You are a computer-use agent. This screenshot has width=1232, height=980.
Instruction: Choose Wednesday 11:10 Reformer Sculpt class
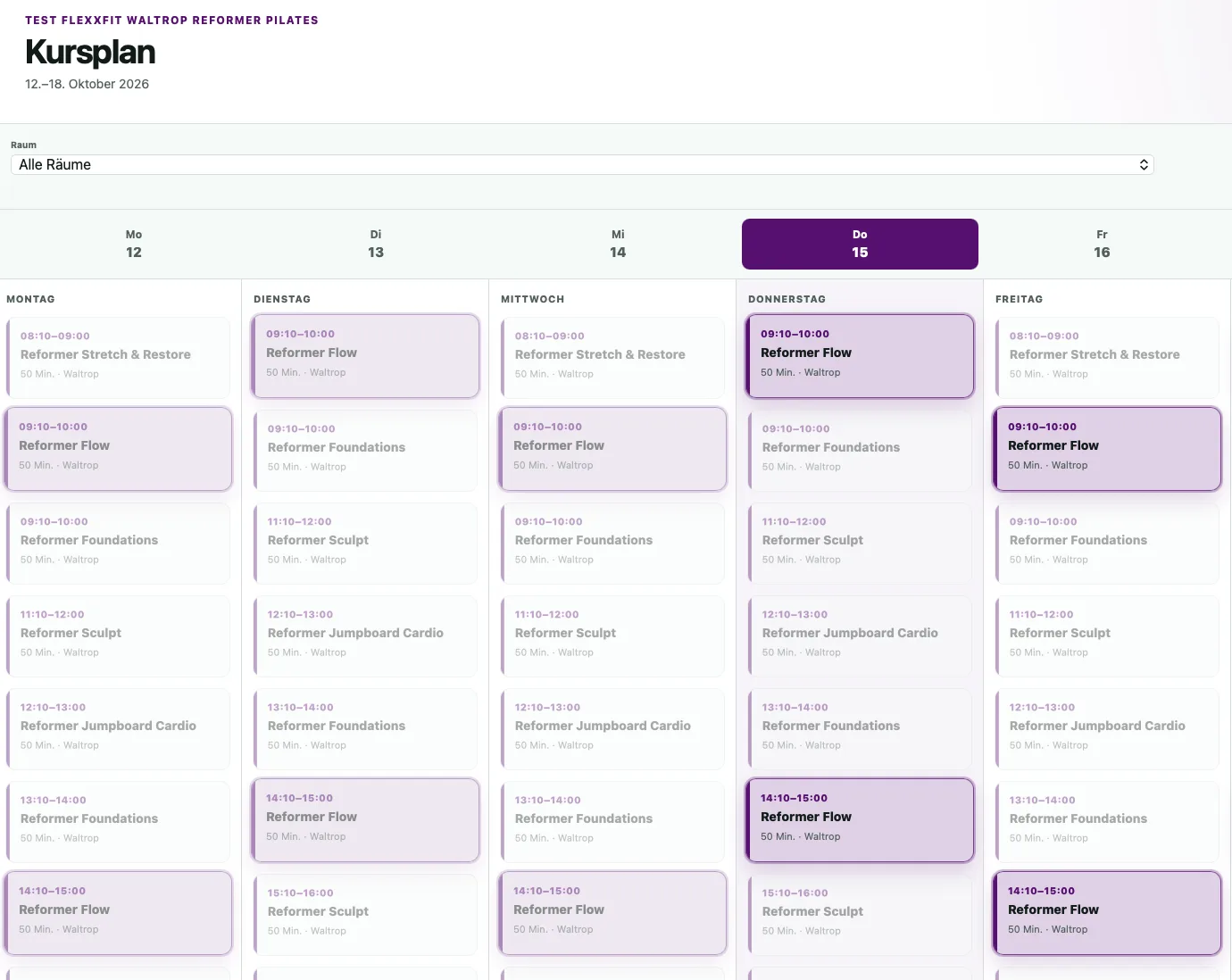tap(613, 636)
